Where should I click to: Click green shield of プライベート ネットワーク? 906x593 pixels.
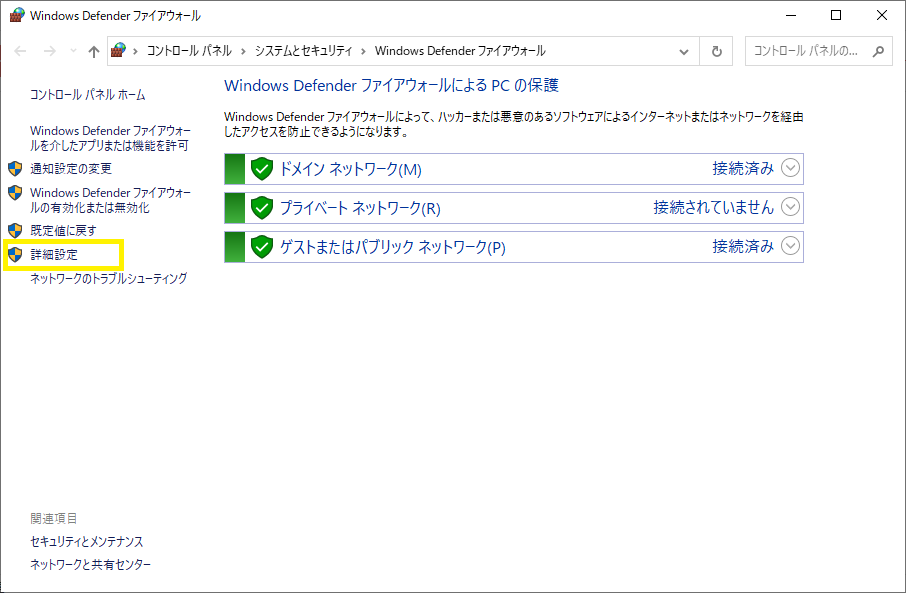coord(262,207)
